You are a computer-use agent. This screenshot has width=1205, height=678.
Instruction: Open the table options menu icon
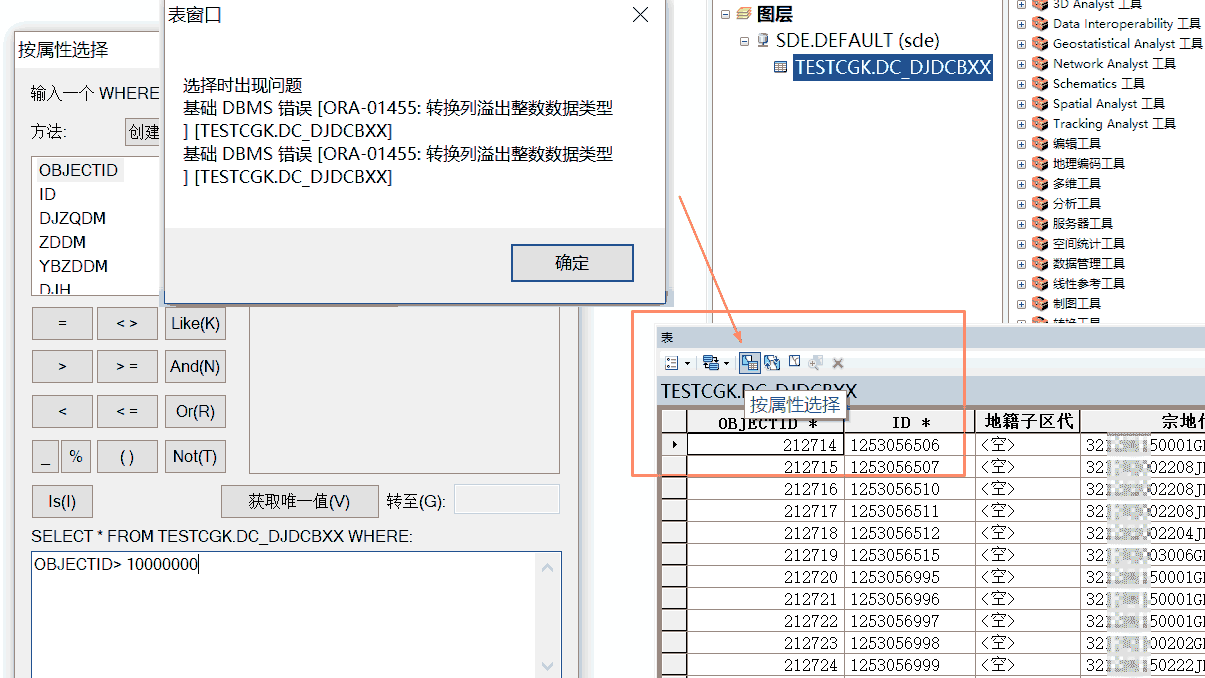[x=671, y=361]
